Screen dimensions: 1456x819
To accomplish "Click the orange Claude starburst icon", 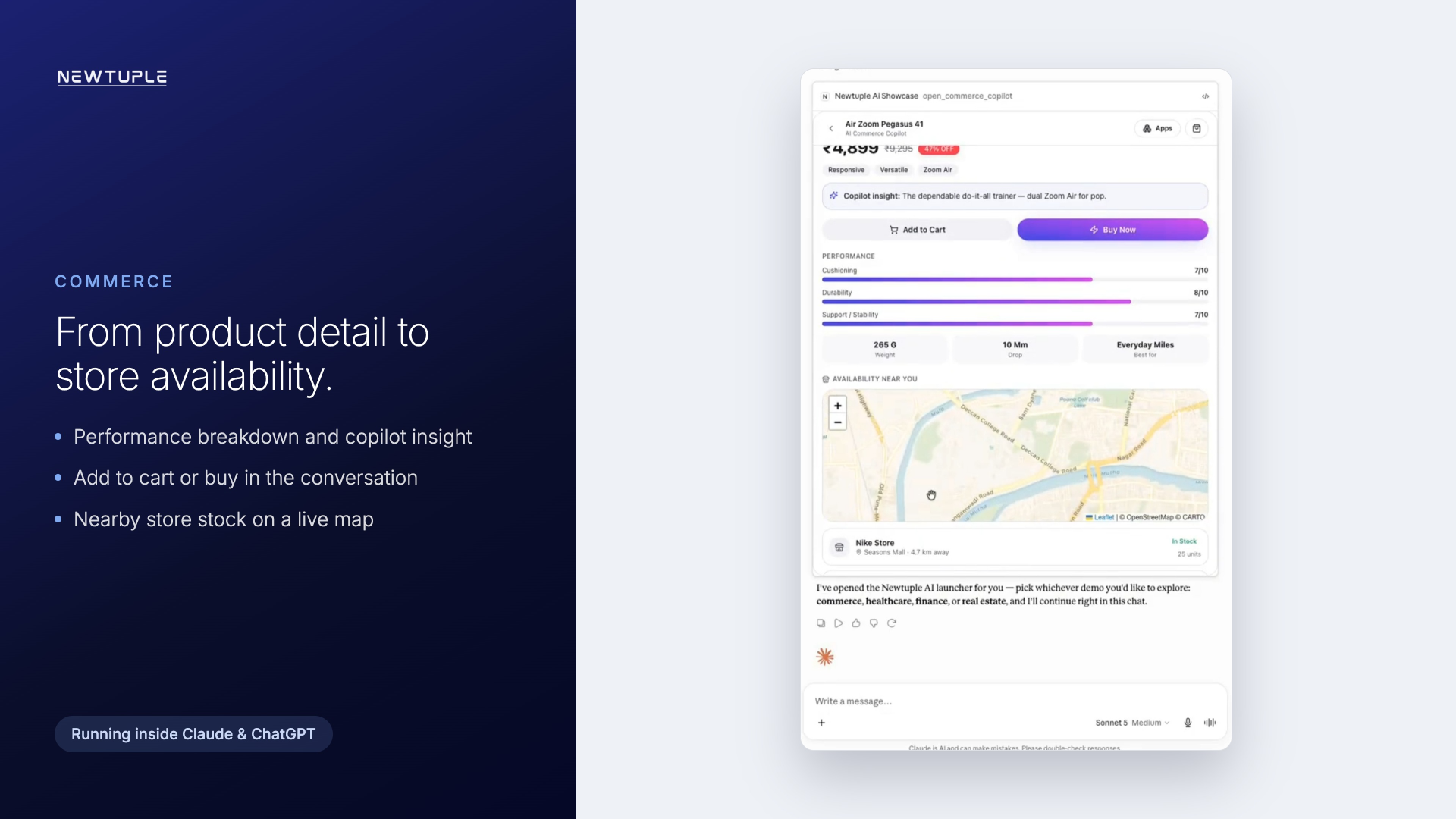I will point(825,657).
